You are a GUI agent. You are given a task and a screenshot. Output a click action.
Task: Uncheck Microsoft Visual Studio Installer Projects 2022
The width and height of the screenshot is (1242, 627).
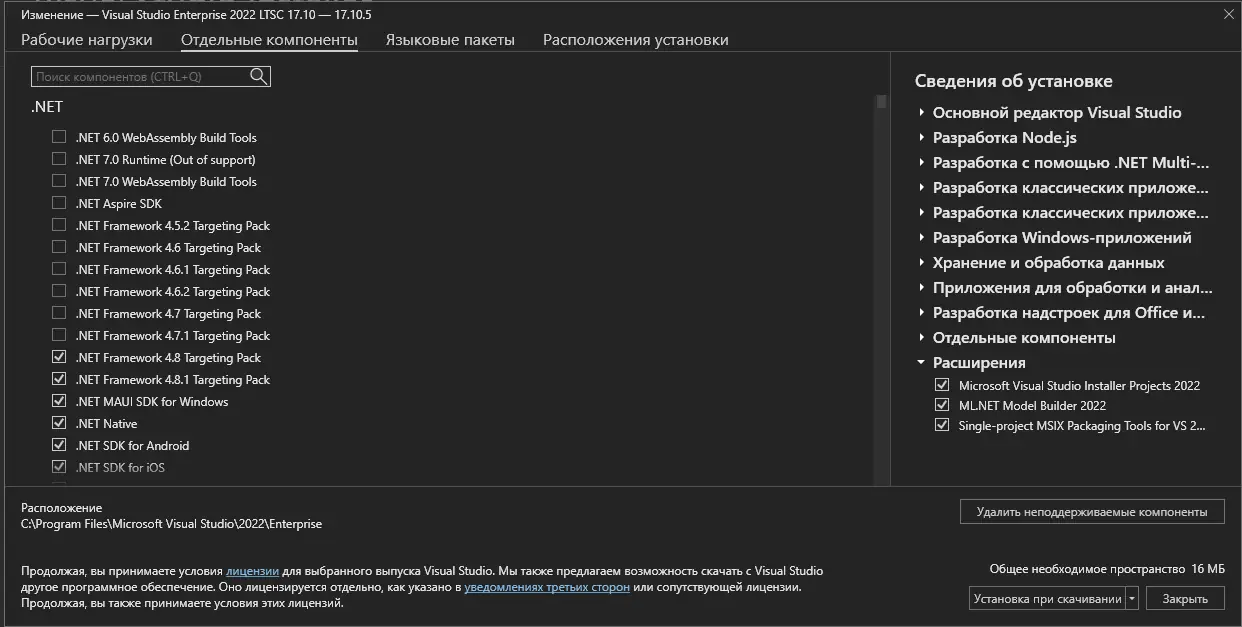pyautogui.click(x=941, y=385)
